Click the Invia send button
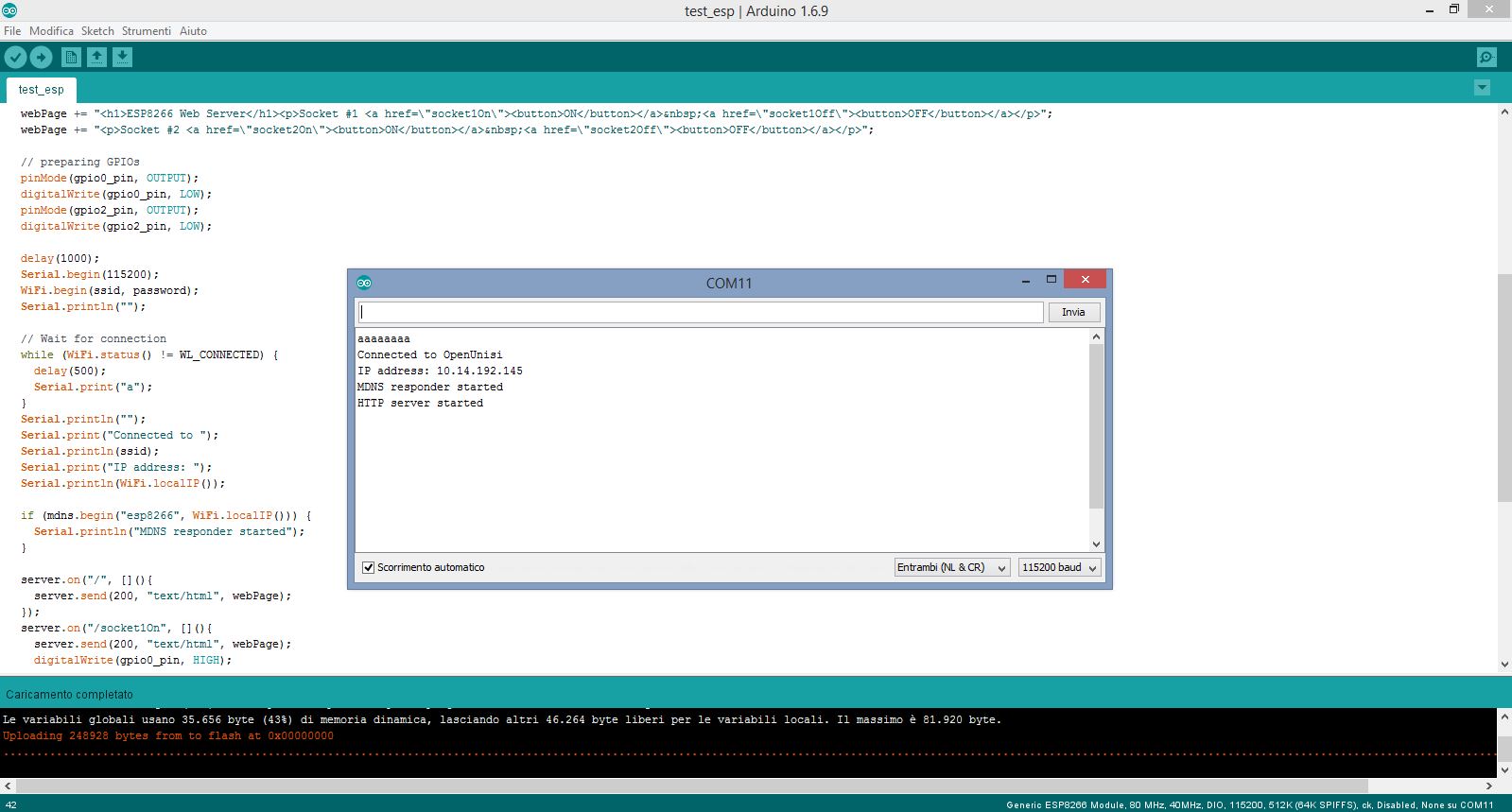Screen dimensions: 1512x812 [1073, 312]
